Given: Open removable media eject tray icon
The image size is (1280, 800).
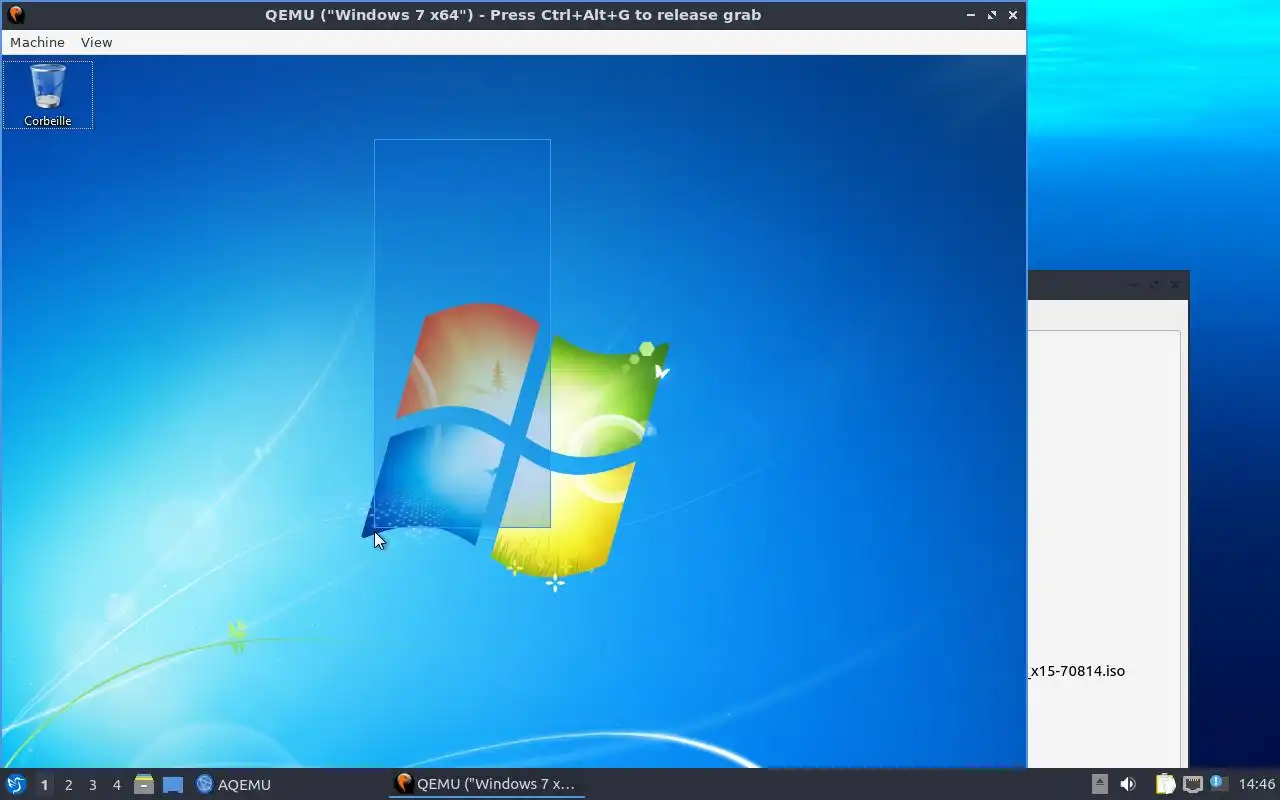Looking at the screenshot, I should [1099, 784].
